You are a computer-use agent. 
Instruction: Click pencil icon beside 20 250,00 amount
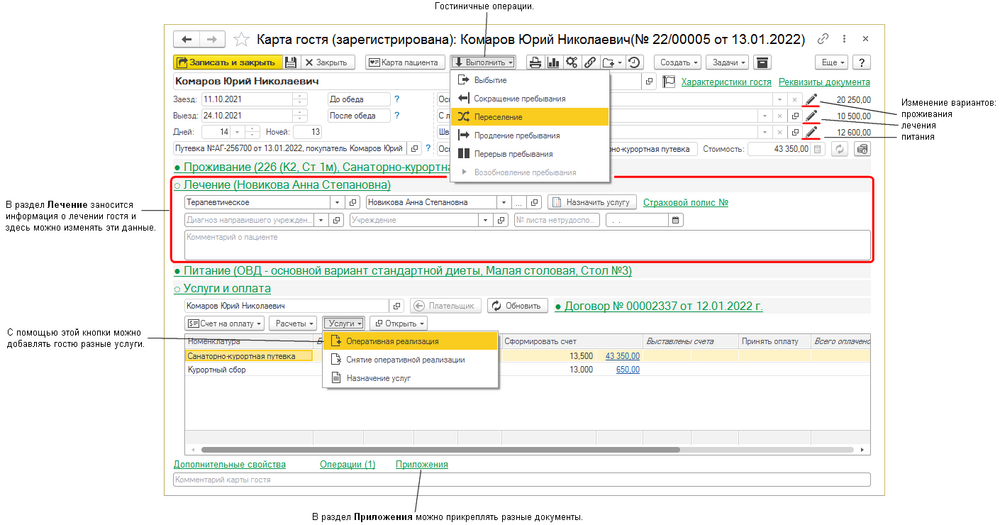811,100
